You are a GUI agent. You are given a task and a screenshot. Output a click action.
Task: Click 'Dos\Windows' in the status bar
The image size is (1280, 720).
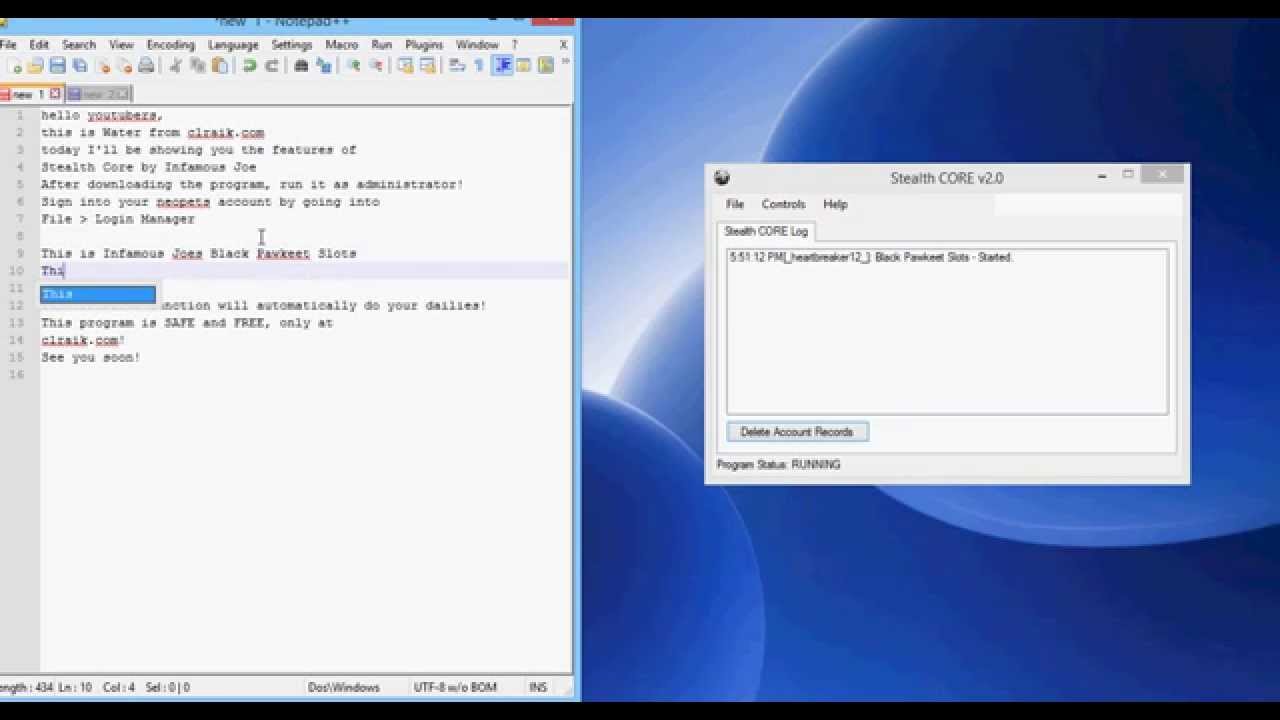point(343,687)
